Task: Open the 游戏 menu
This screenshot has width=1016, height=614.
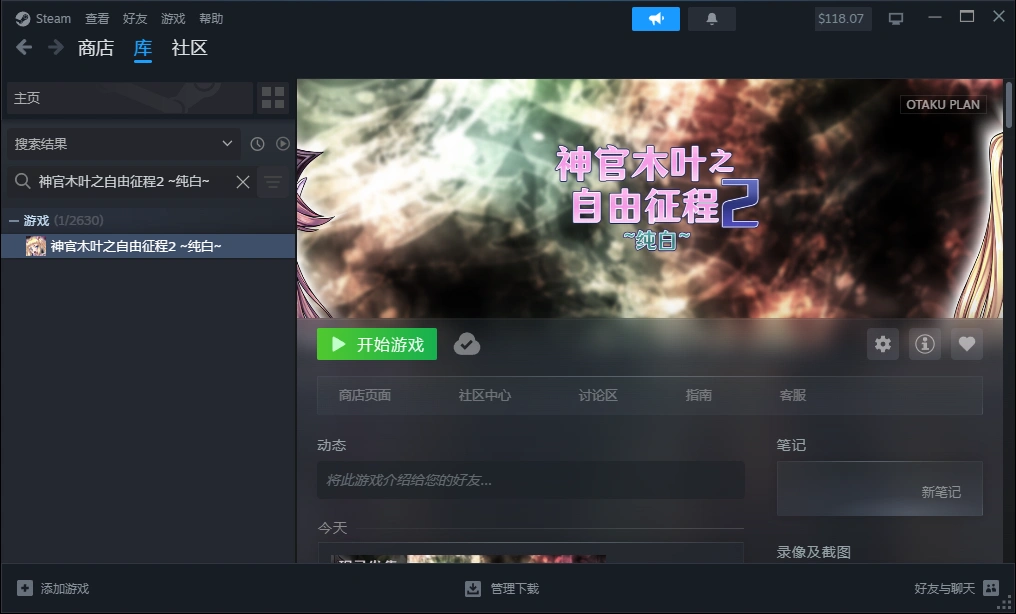Action: pos(173,19)
